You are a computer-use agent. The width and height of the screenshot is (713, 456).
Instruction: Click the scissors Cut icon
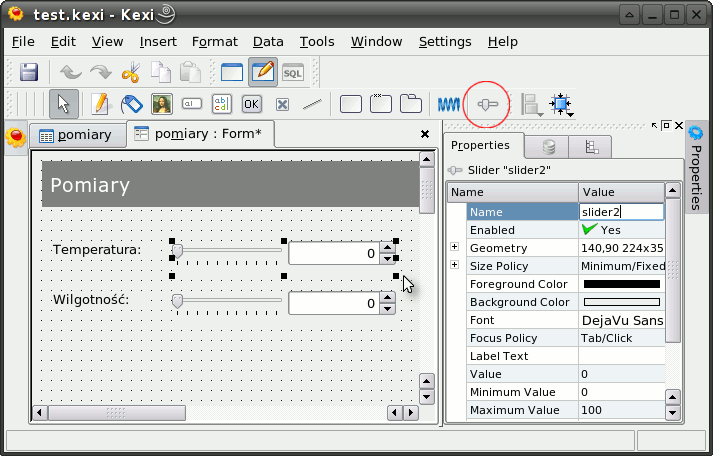(130, 72)
